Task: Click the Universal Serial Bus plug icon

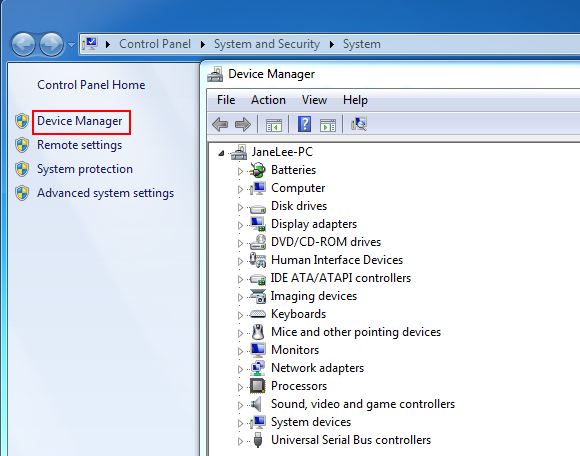Action: click(x=258, y=440)
